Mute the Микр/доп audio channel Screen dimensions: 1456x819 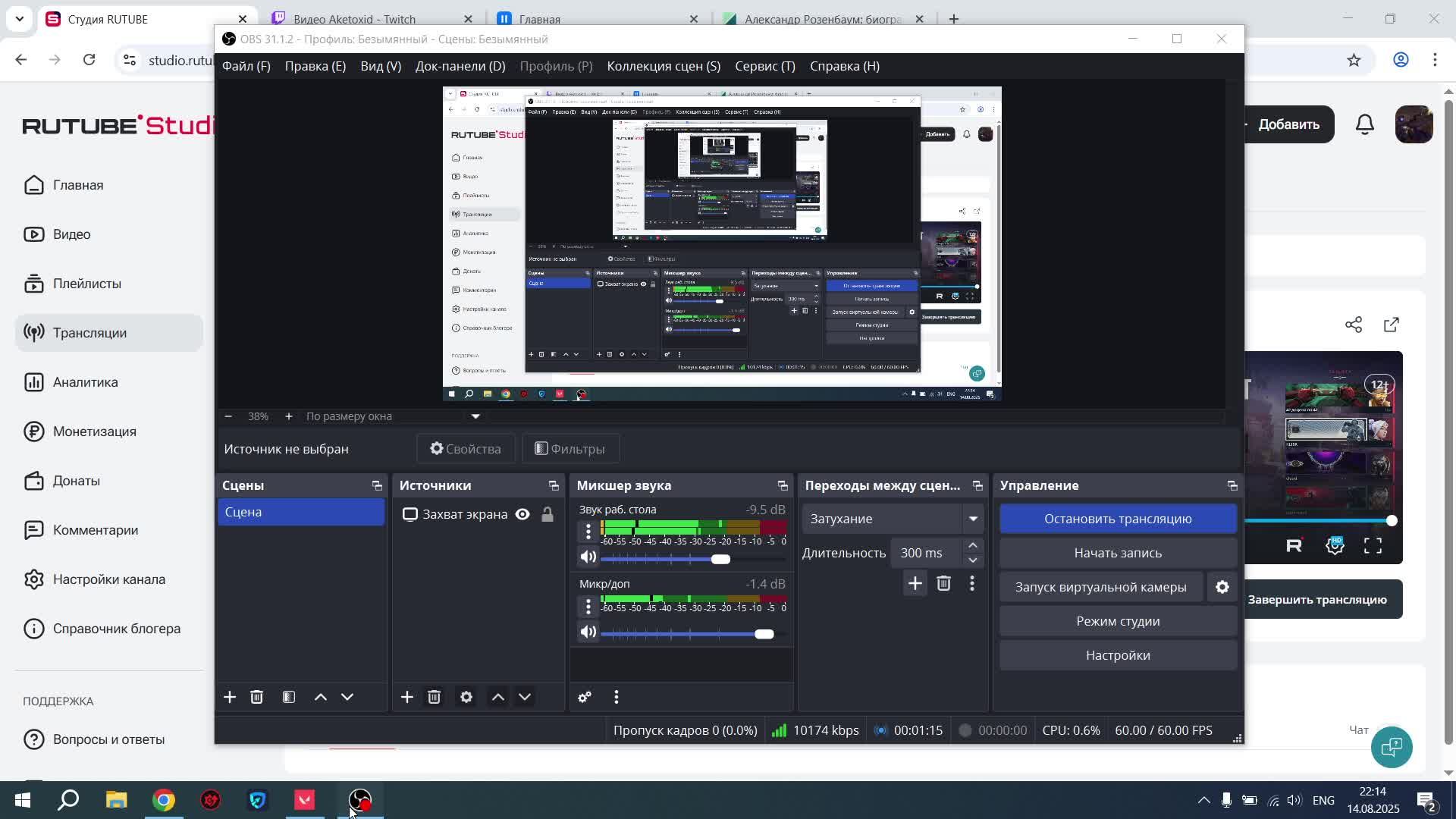(x=588, y=632)
